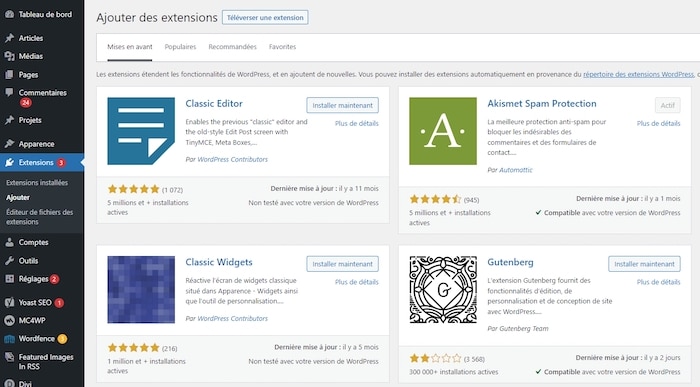Click the Médias library icon
This screenshot has height=387, width=700.
[x=9, y=56]
